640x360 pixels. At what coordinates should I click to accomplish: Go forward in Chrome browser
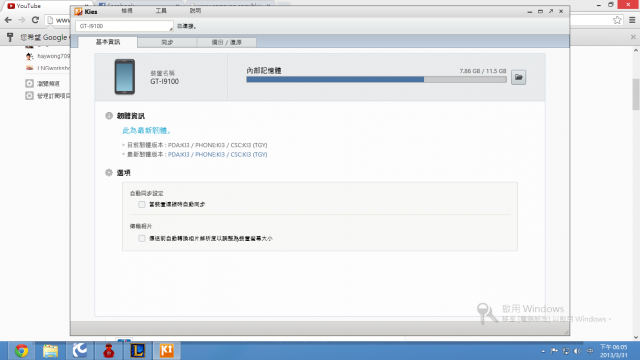pyautogui.click(x=22, y=20)
